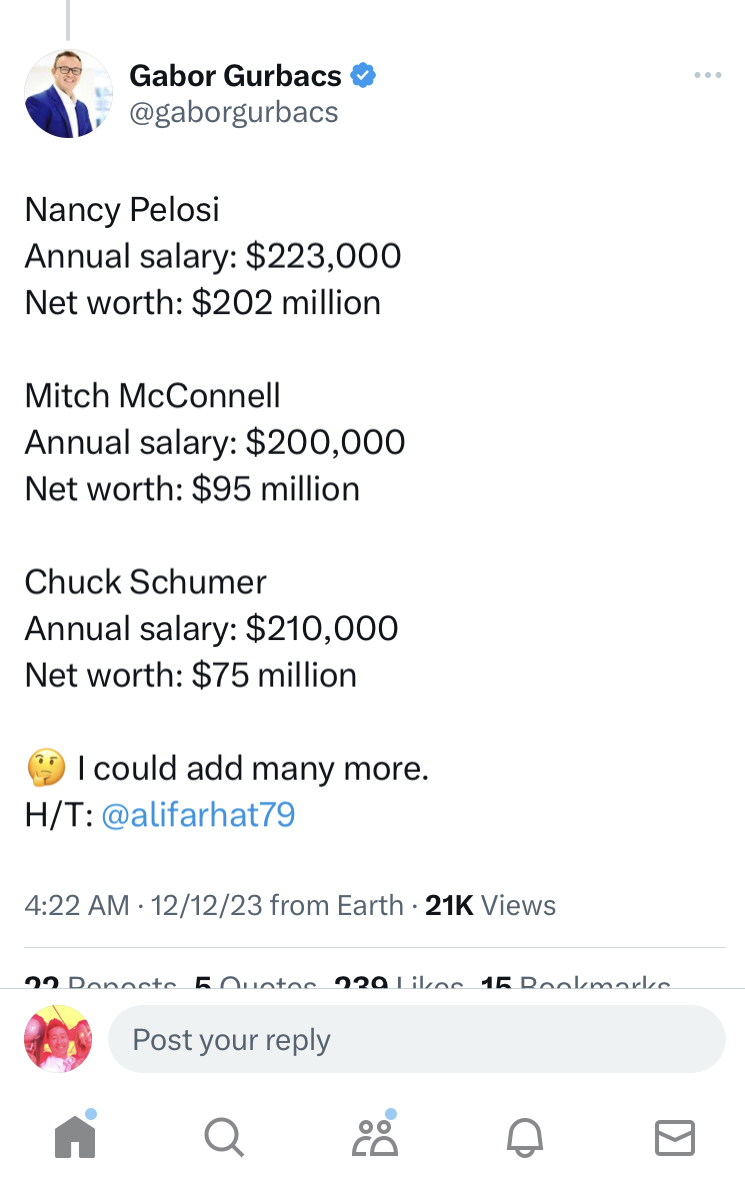Viewport: 745px width, 1187px height.
Task: Open the @alifarhat79 mention link
Action: pyautogui.click(x=198, y=815)
